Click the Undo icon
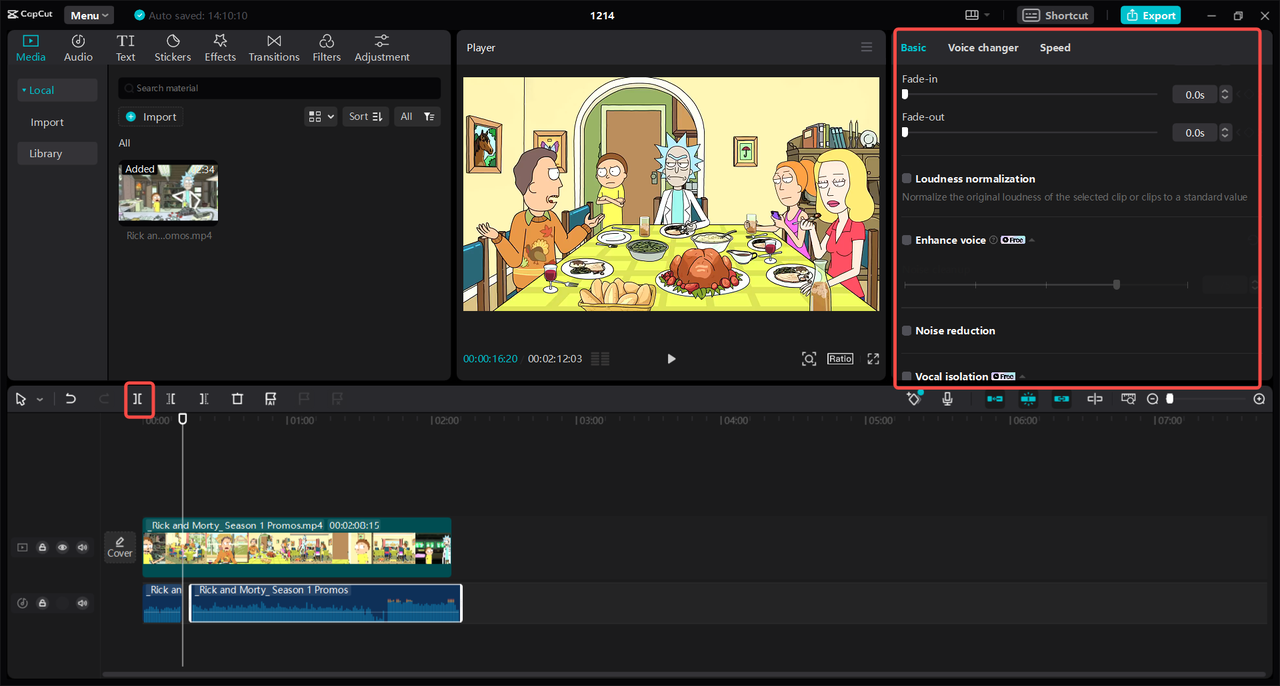Viewport: 1280px width, 686px height. pos(70,399)
